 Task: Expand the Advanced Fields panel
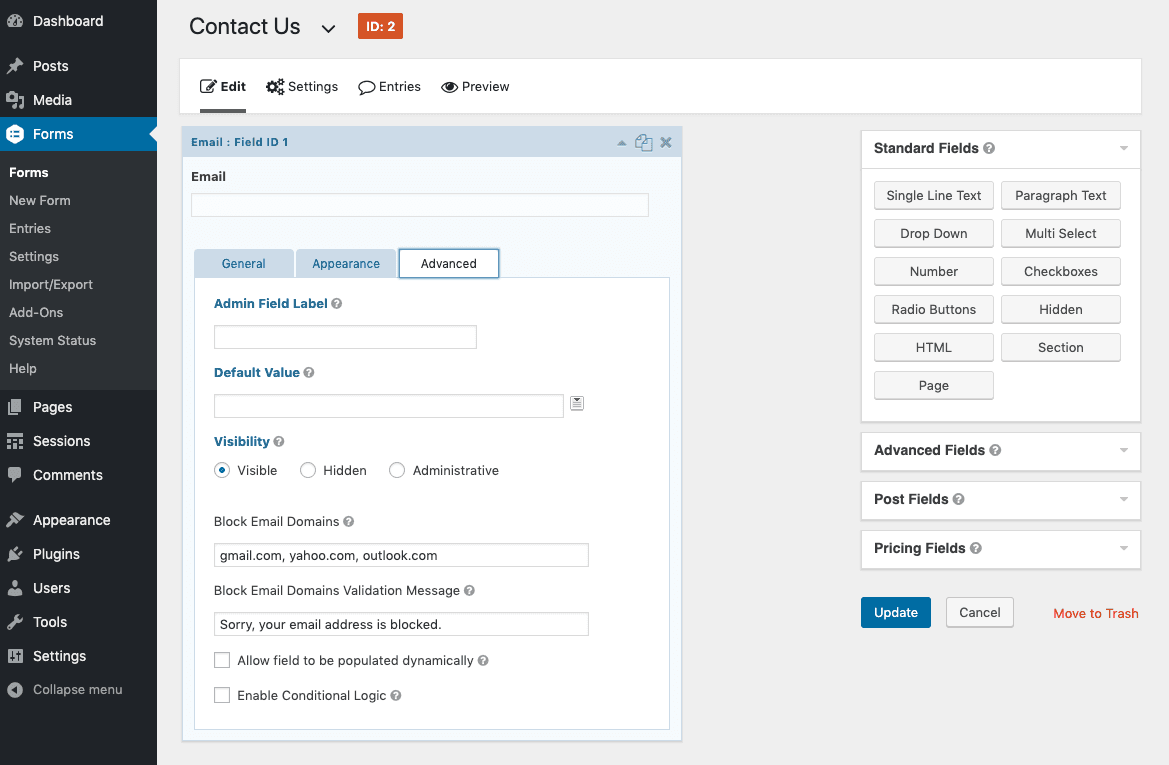pos(1124,450)
